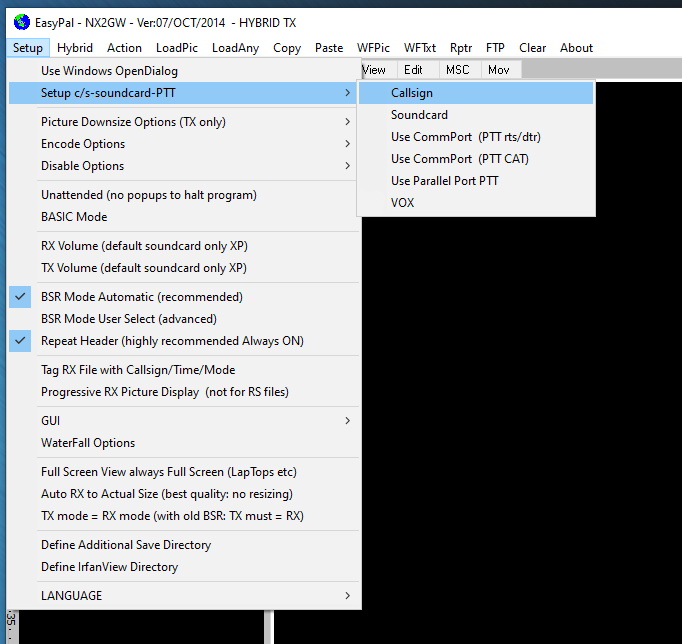Switch to the Mov tab
This screenshot has width=682, height=644.
498,70
